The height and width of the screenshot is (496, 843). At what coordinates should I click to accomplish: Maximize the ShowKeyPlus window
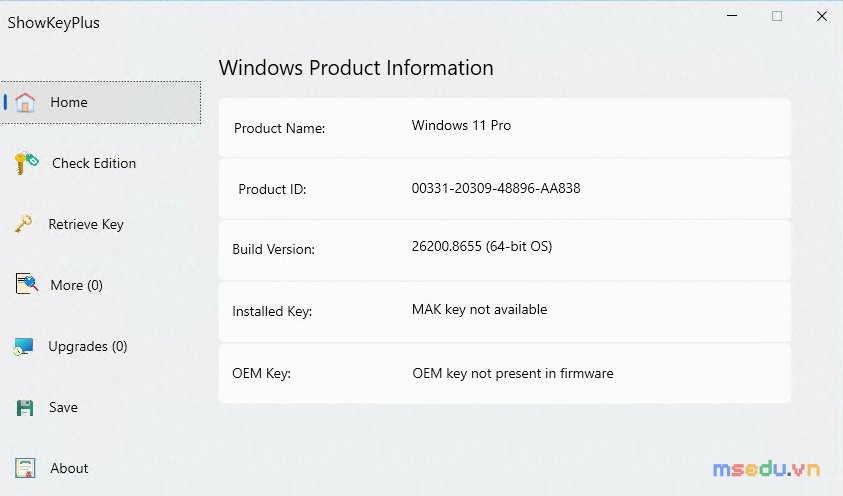pos(777,16)
